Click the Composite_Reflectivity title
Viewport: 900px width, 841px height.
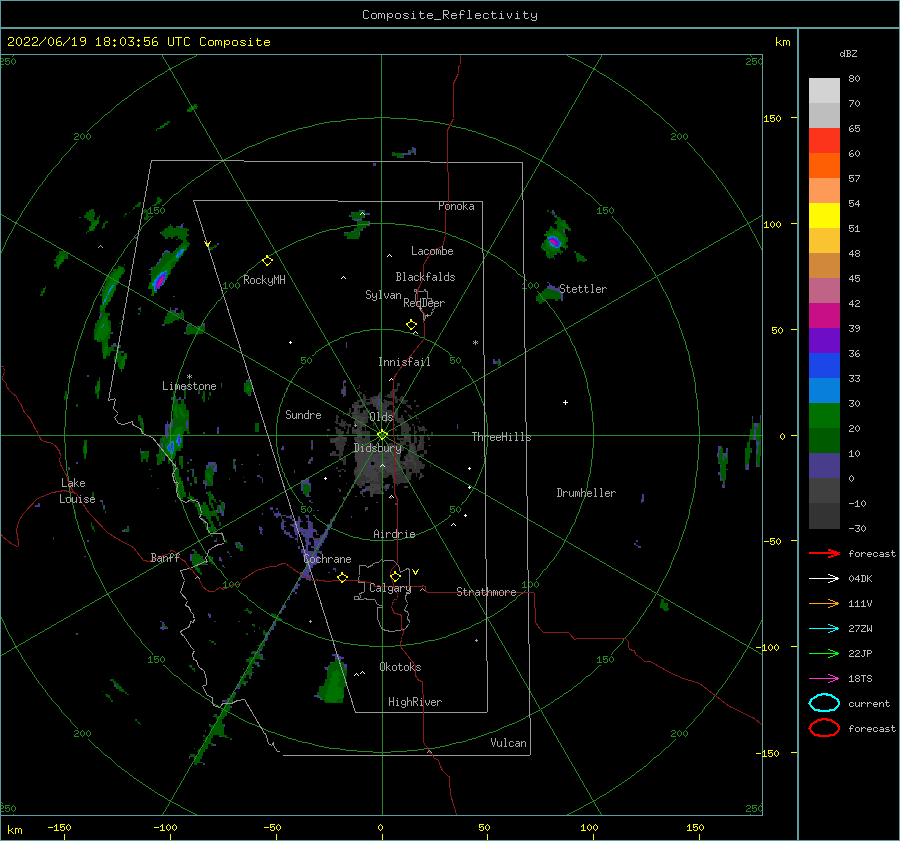click(x=449, y=15)
